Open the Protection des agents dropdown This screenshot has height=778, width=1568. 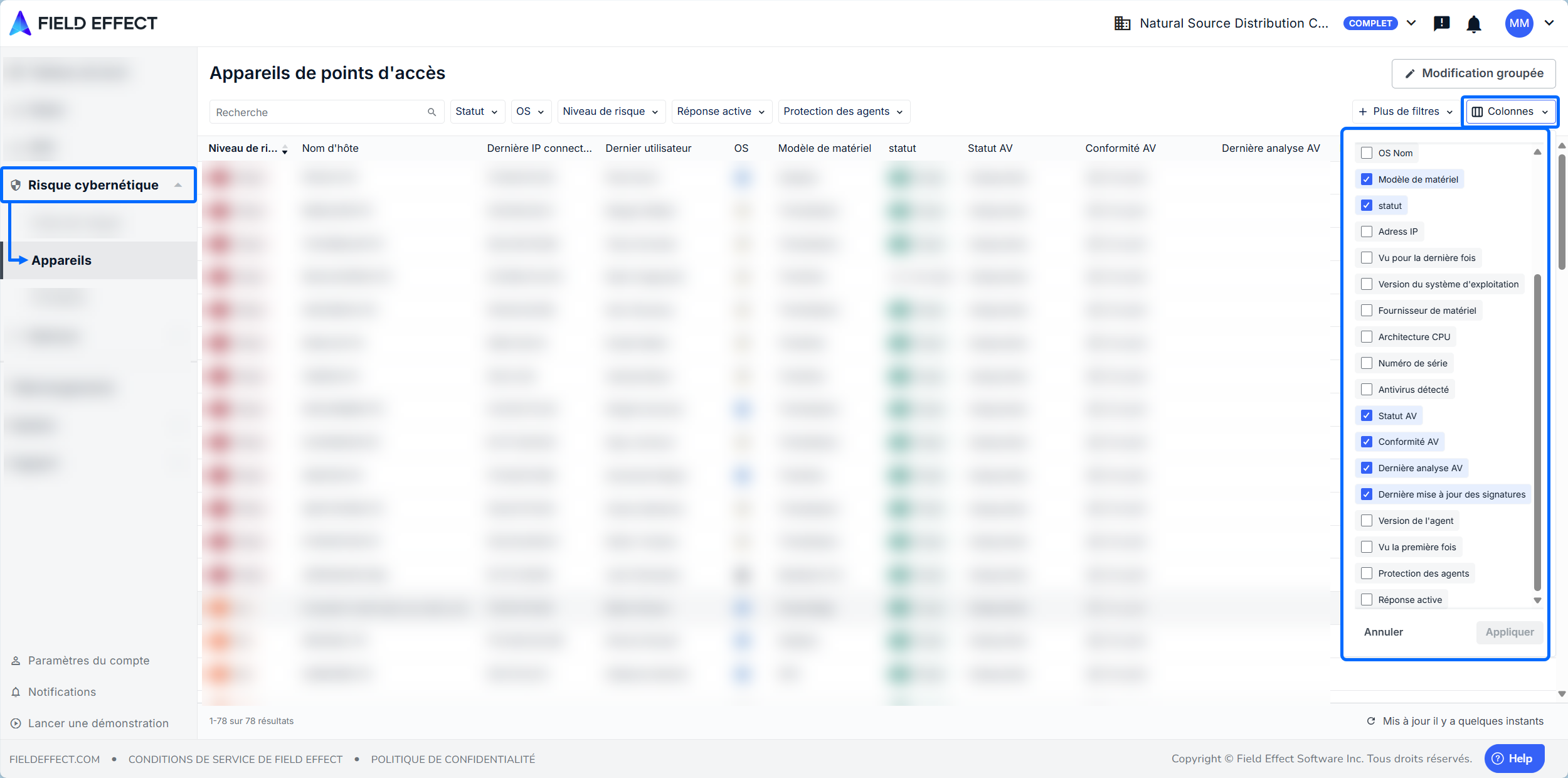tap(843, 112)
